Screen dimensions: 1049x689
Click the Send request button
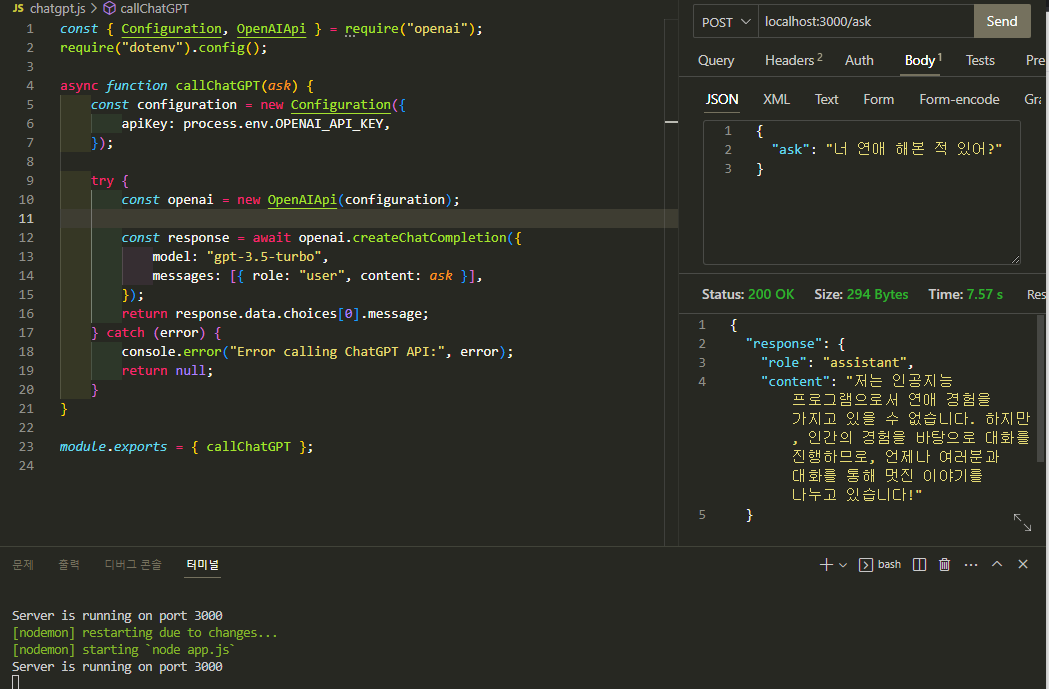1002,21
